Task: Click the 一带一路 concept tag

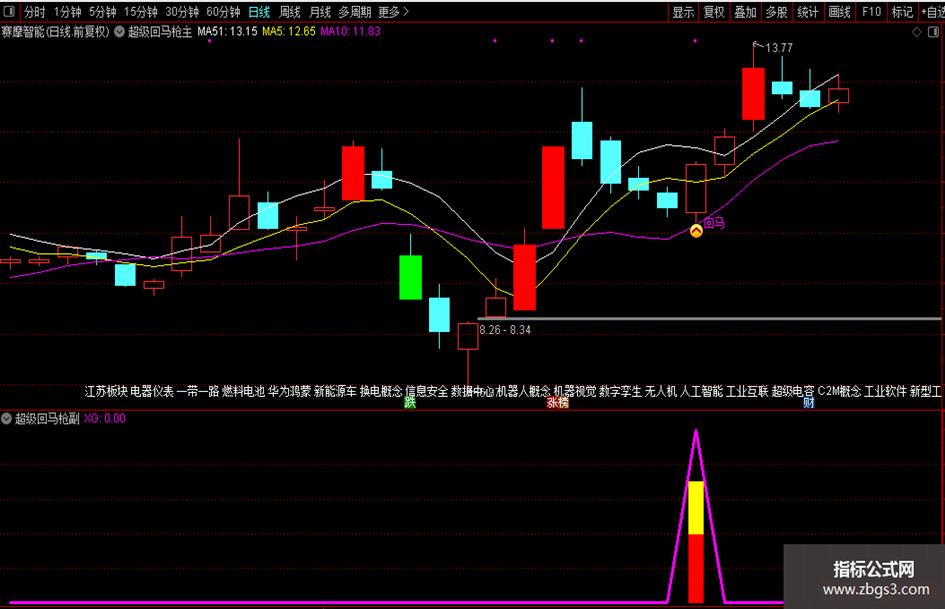Action: [198, 391]
